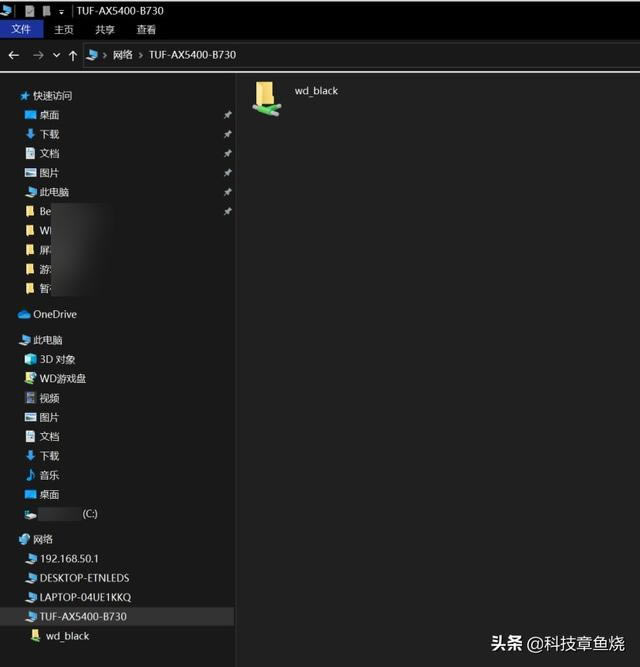Open the 文件 ribbon tab

21,30
